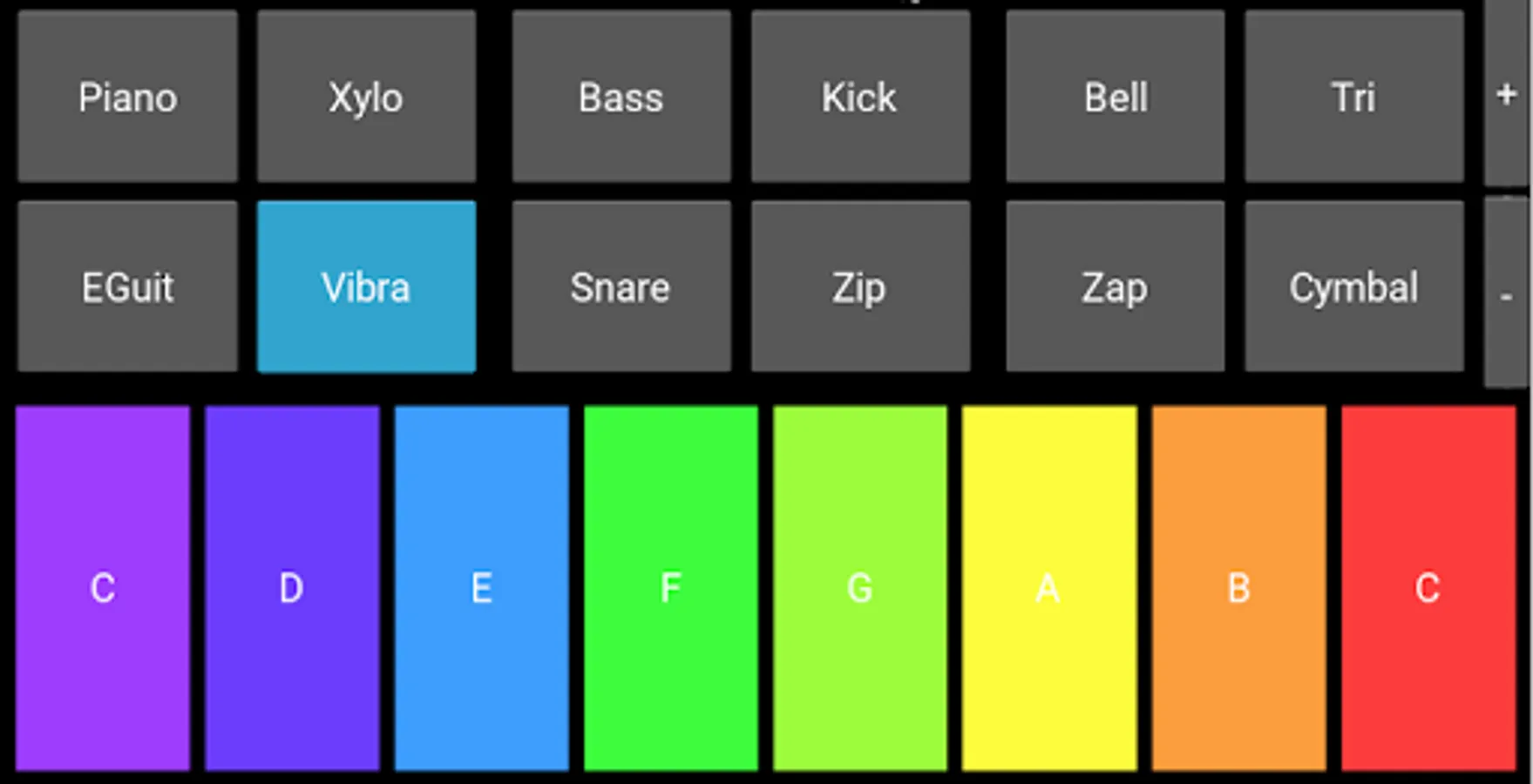
Task: Activate the Zip sound effect
Action: click(859, 287)
